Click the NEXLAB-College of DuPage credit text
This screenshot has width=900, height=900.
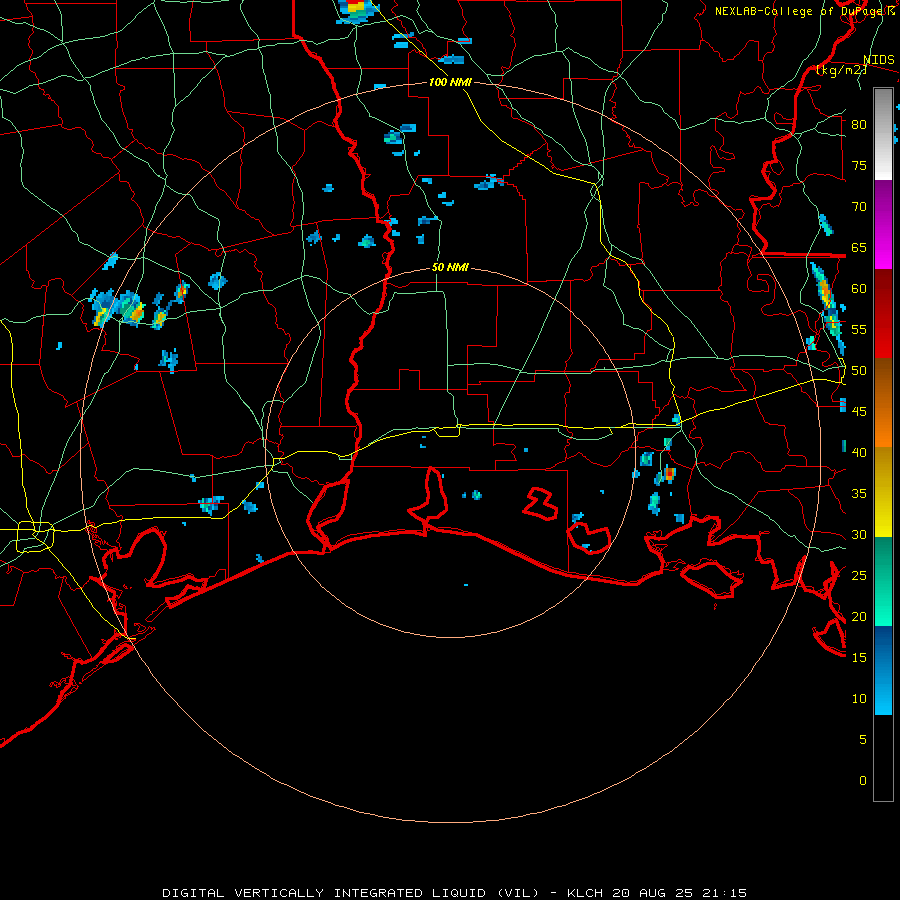[799, 11]
